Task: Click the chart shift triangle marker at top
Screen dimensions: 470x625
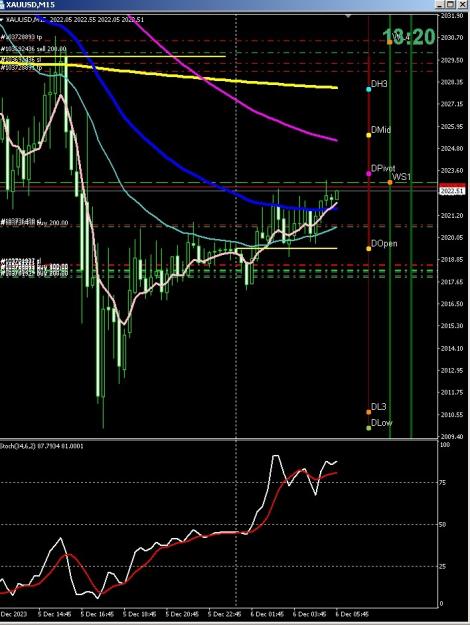Action: pyautogui.click(x=348, y=16)
